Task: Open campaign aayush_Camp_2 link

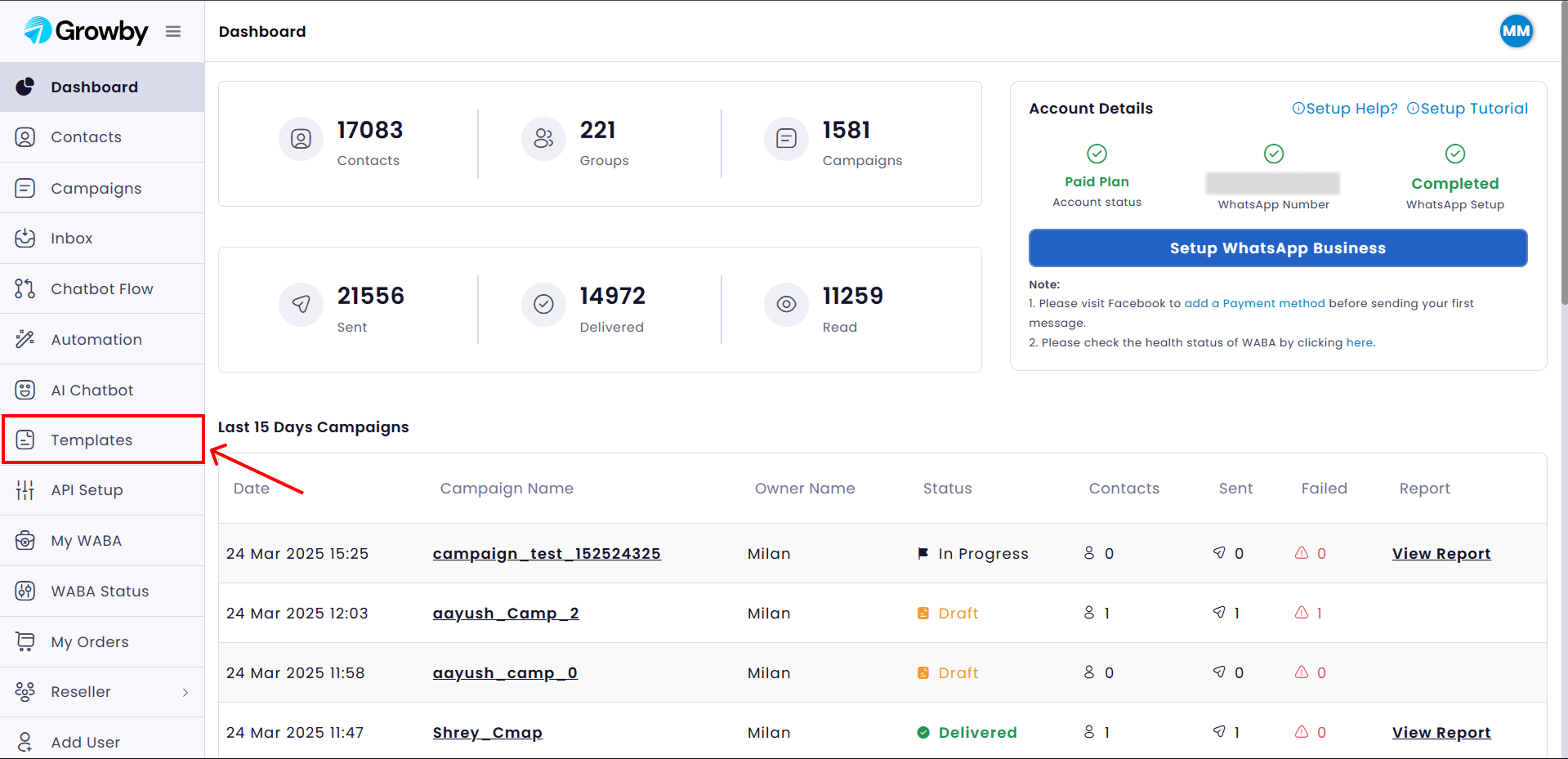Action: 506,613
